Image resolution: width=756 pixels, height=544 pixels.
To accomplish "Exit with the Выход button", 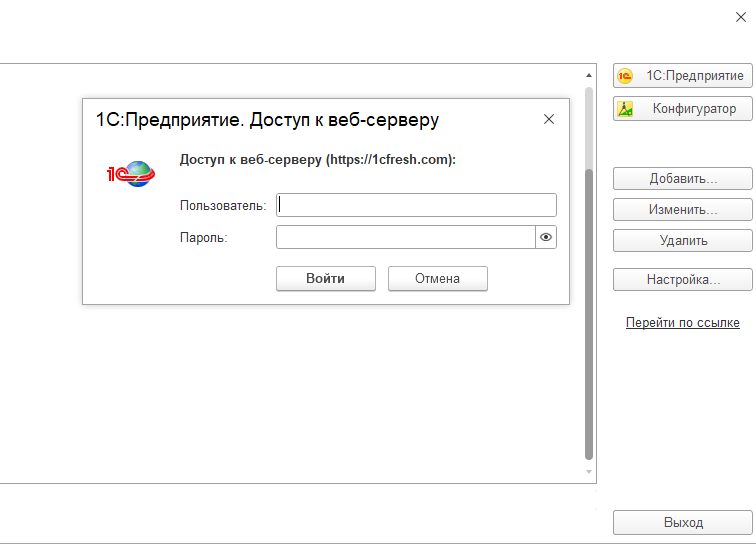I will point(682,522).
